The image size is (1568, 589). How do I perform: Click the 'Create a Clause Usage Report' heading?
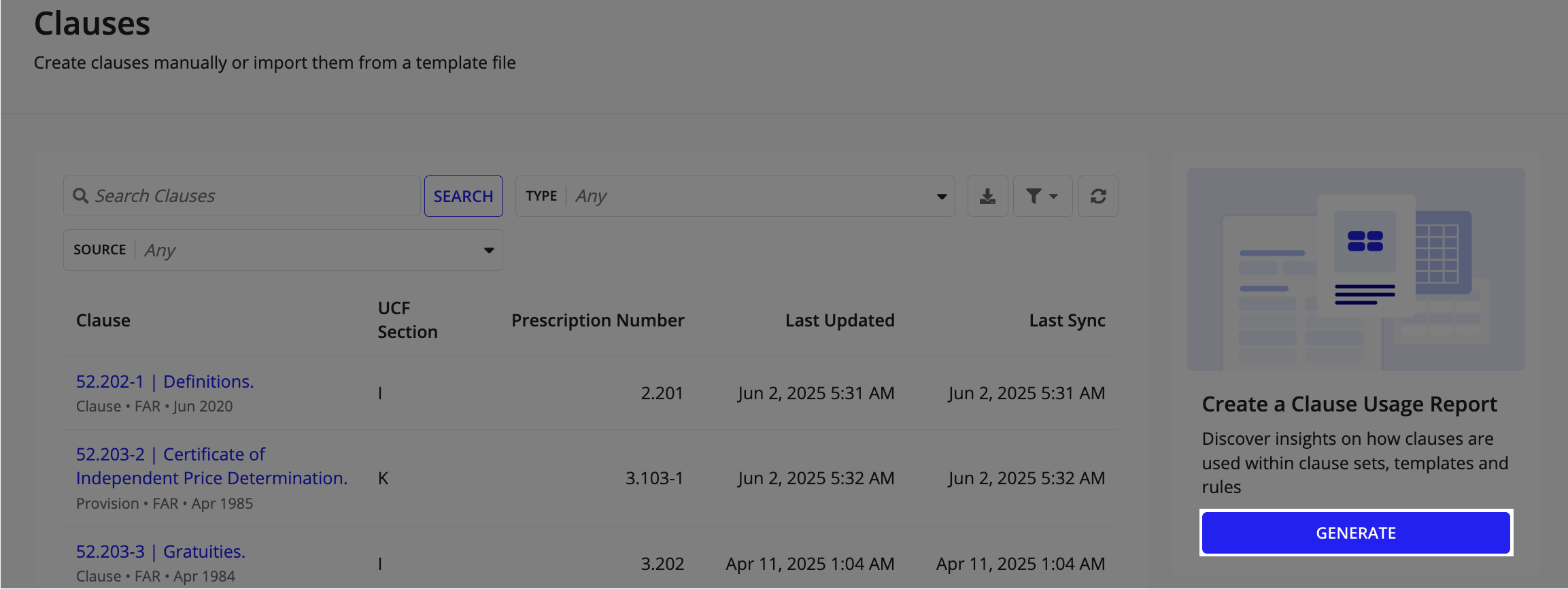pos(1349,404)
